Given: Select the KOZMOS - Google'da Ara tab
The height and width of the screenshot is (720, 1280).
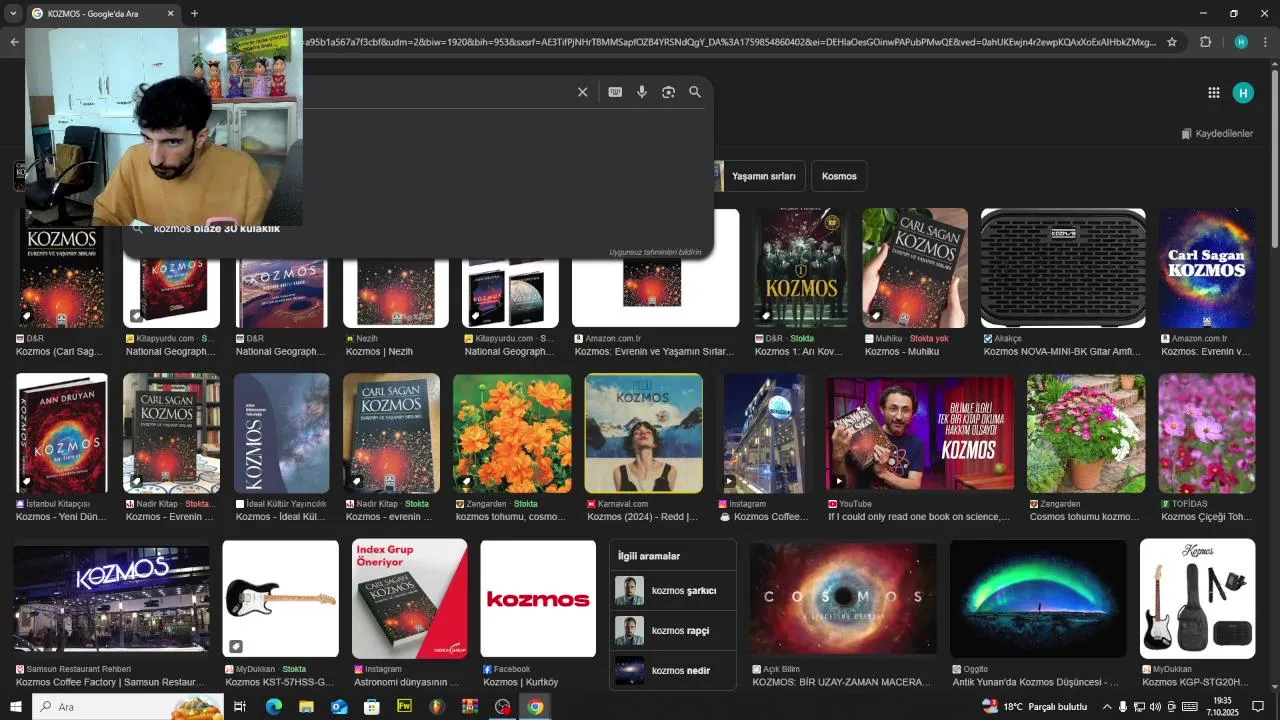Looking at the screenshot, I should (x=102, y=14).
